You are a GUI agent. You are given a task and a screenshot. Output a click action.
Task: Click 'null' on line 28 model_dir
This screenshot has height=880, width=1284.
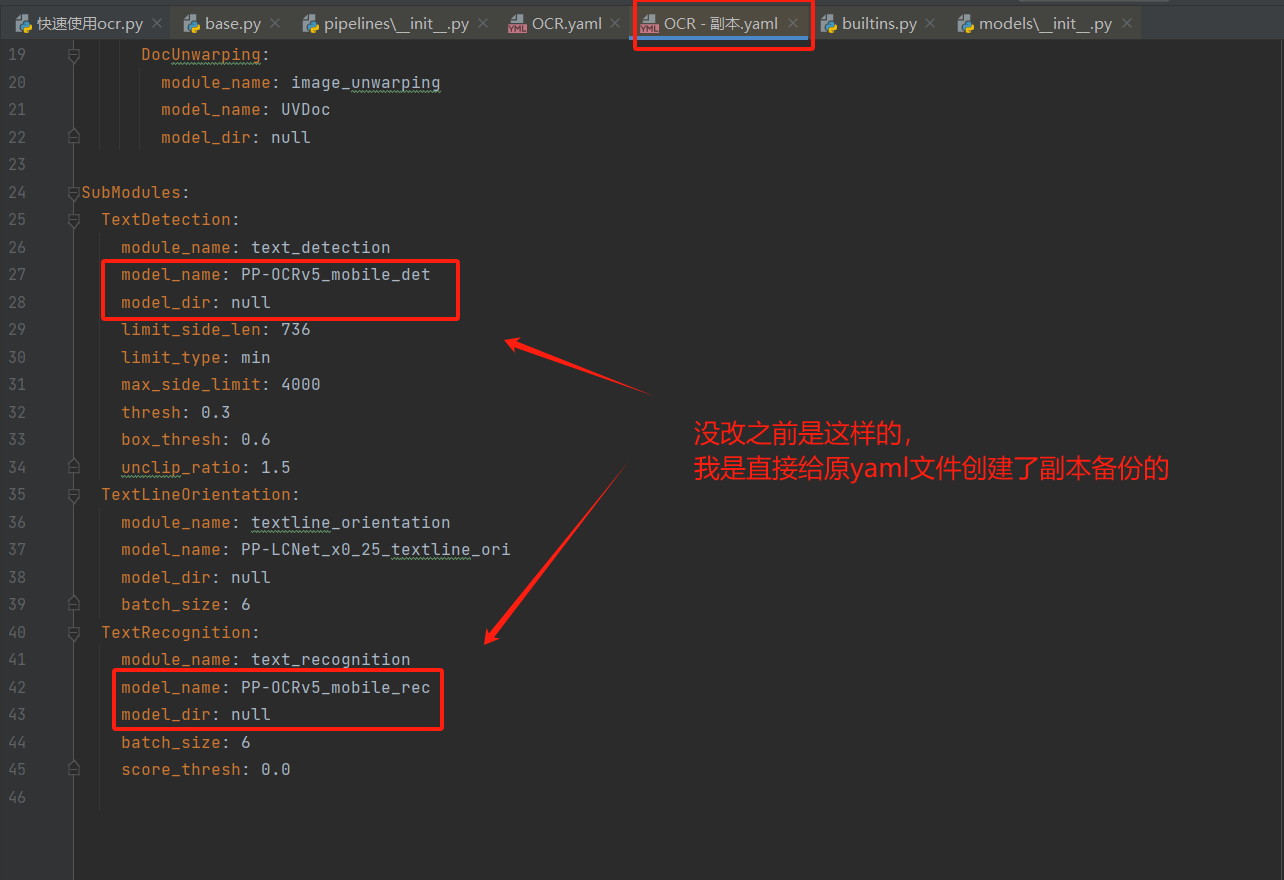(250, 302)
